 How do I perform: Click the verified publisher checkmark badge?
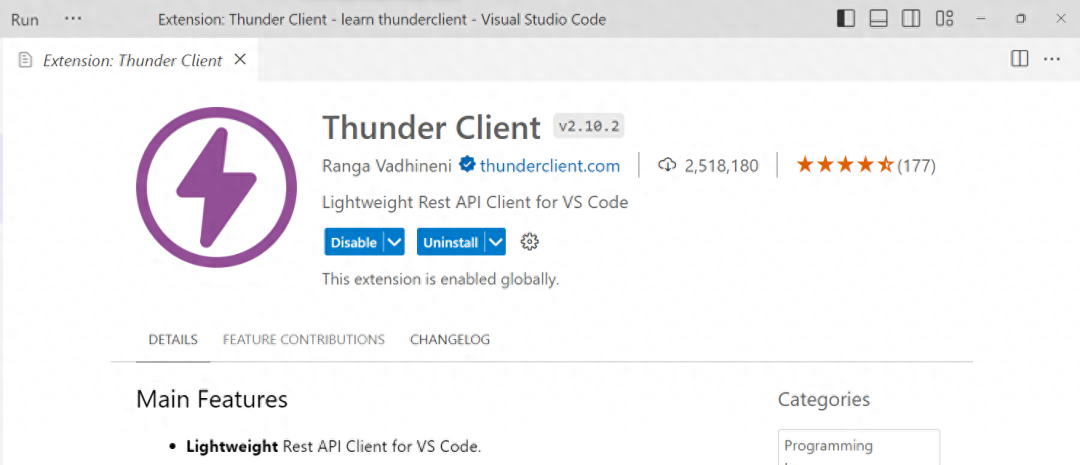pyautogui.click(x=468, y=165)
